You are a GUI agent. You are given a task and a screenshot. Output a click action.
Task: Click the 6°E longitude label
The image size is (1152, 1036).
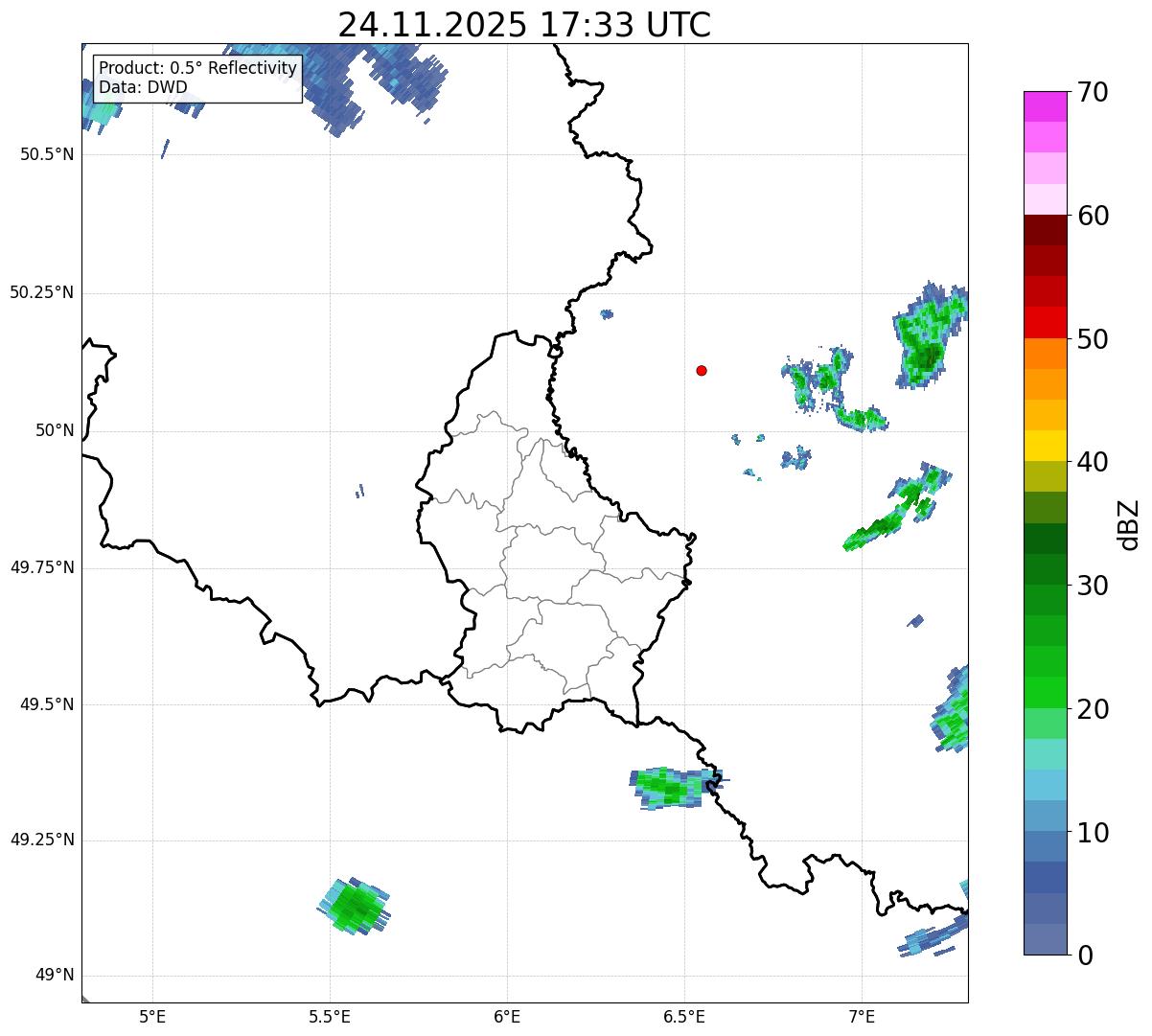click(507, 1016)
